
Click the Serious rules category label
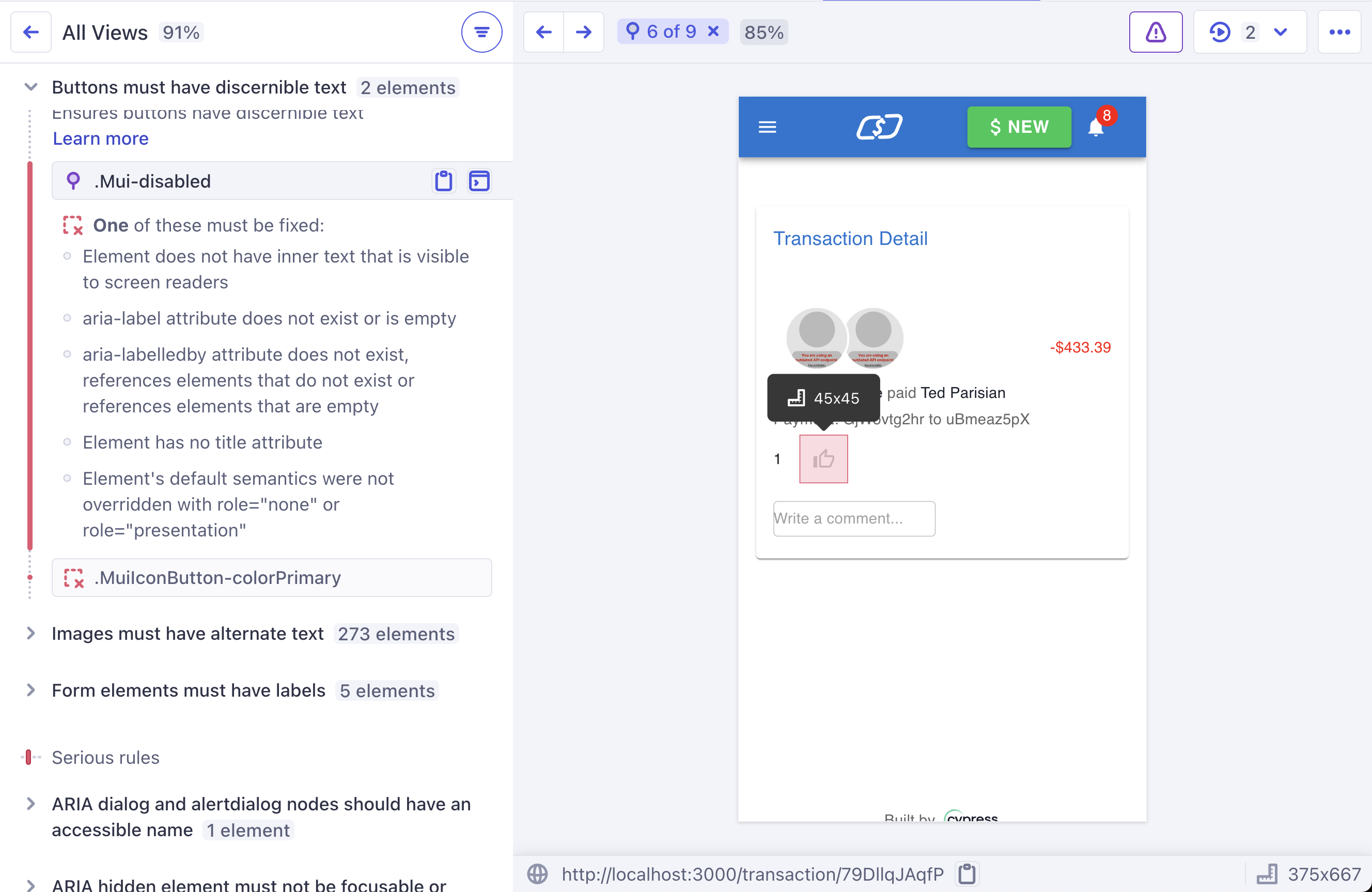pyautogui.click(x=106, y=756)
